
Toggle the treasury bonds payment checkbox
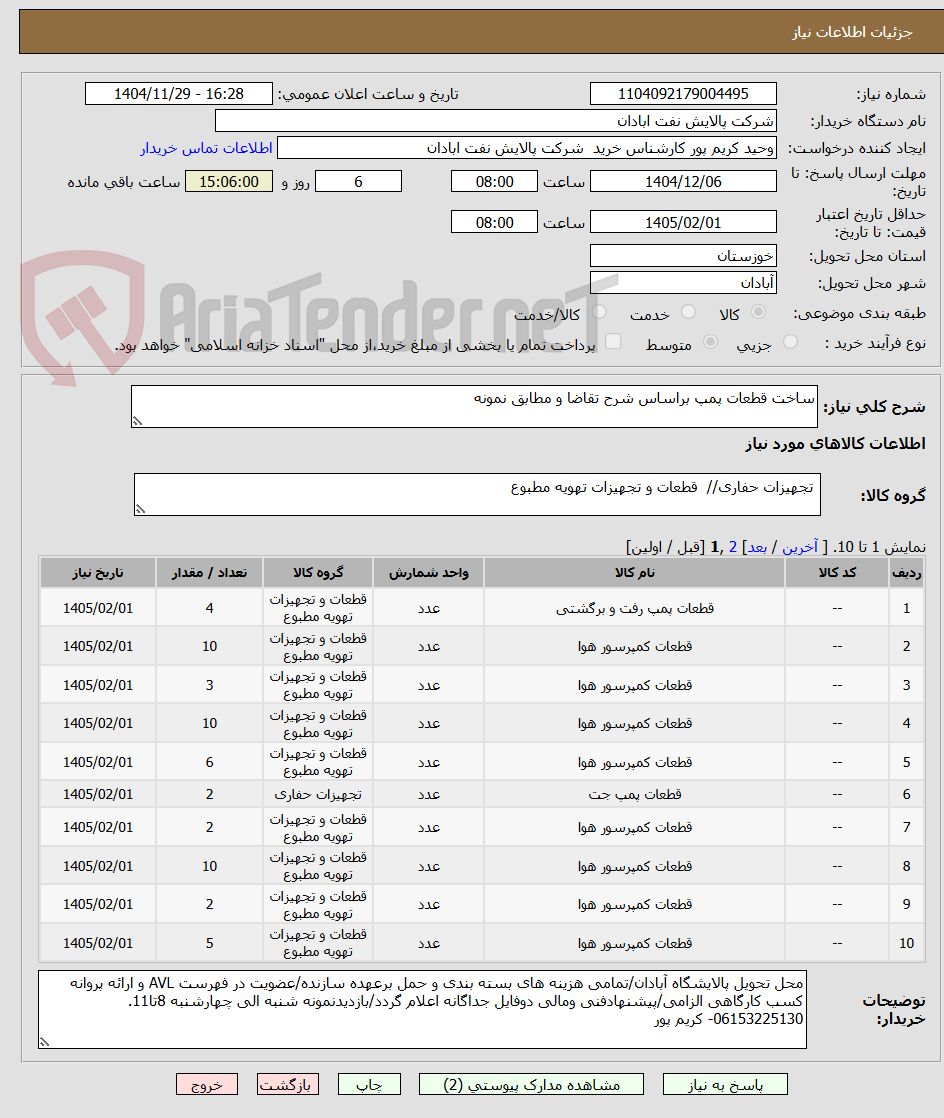click(612, 342)
